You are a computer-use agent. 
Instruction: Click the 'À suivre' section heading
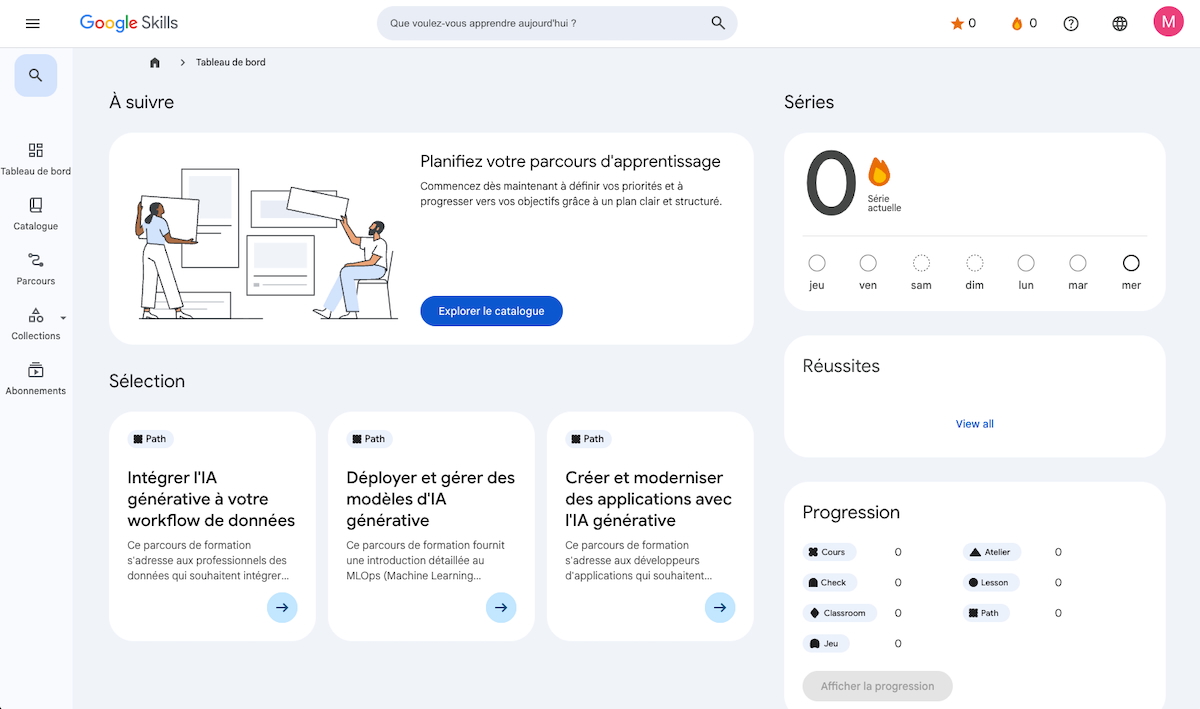[141, 102]
